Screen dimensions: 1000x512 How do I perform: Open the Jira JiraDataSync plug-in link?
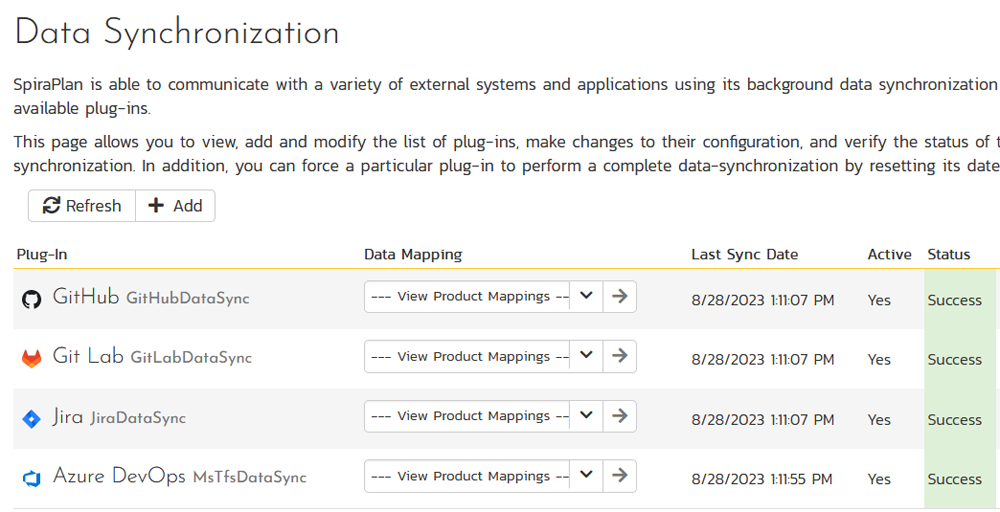pyautogui.click(x=119, y=418)
